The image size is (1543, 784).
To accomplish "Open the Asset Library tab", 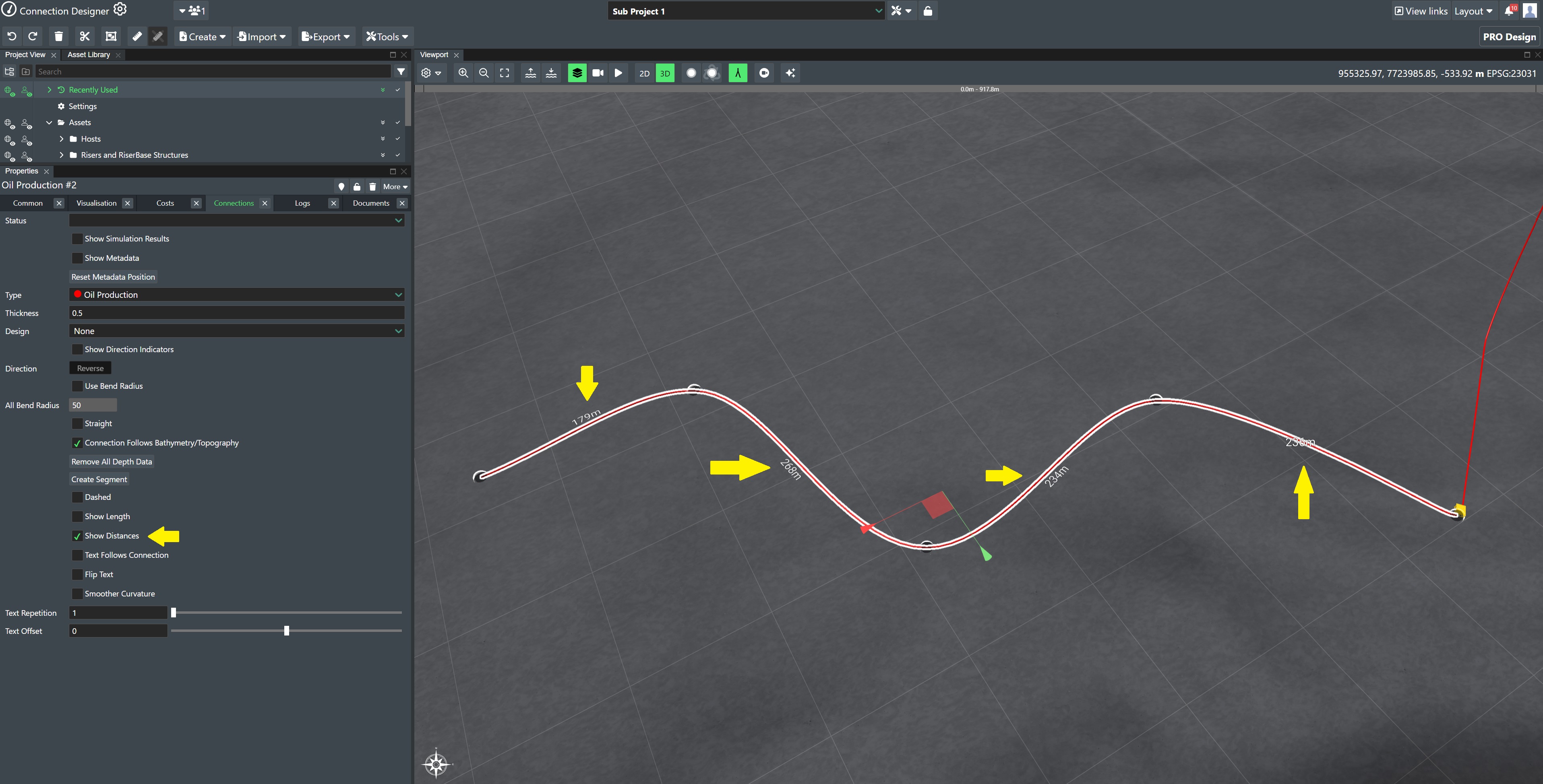I will pos(89,54).
